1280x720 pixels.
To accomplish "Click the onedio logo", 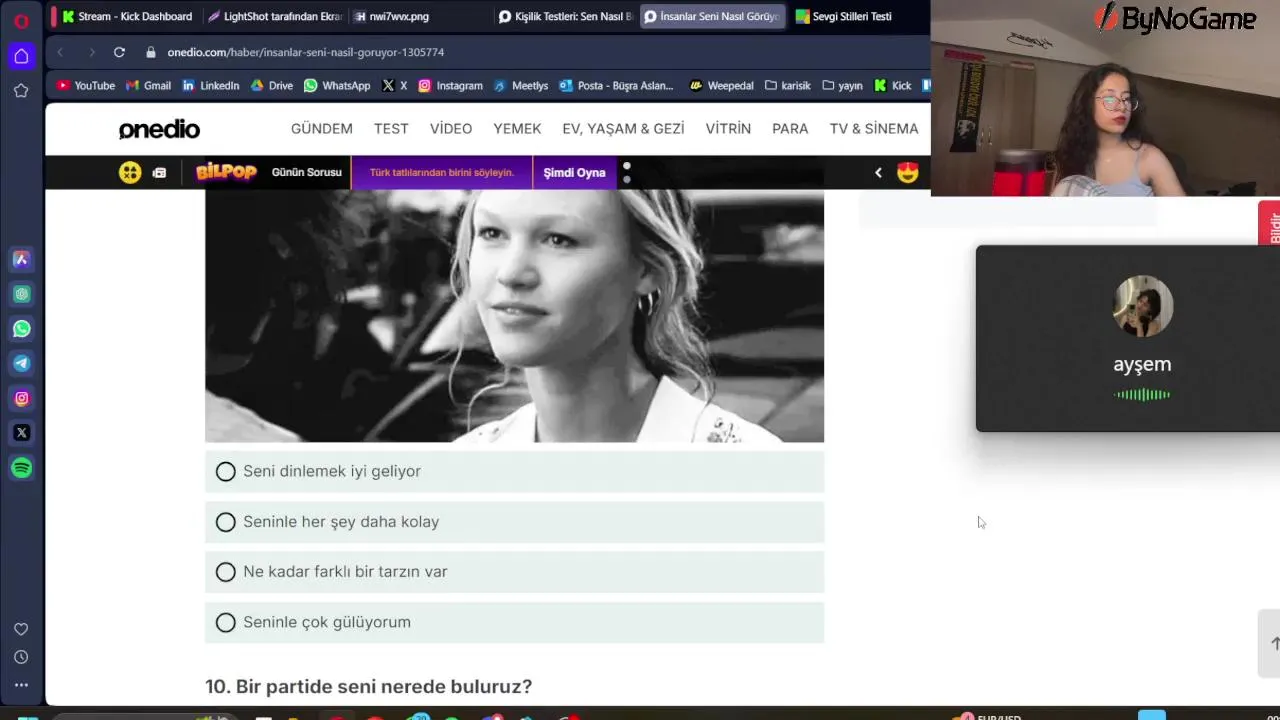I will point(159,129).
